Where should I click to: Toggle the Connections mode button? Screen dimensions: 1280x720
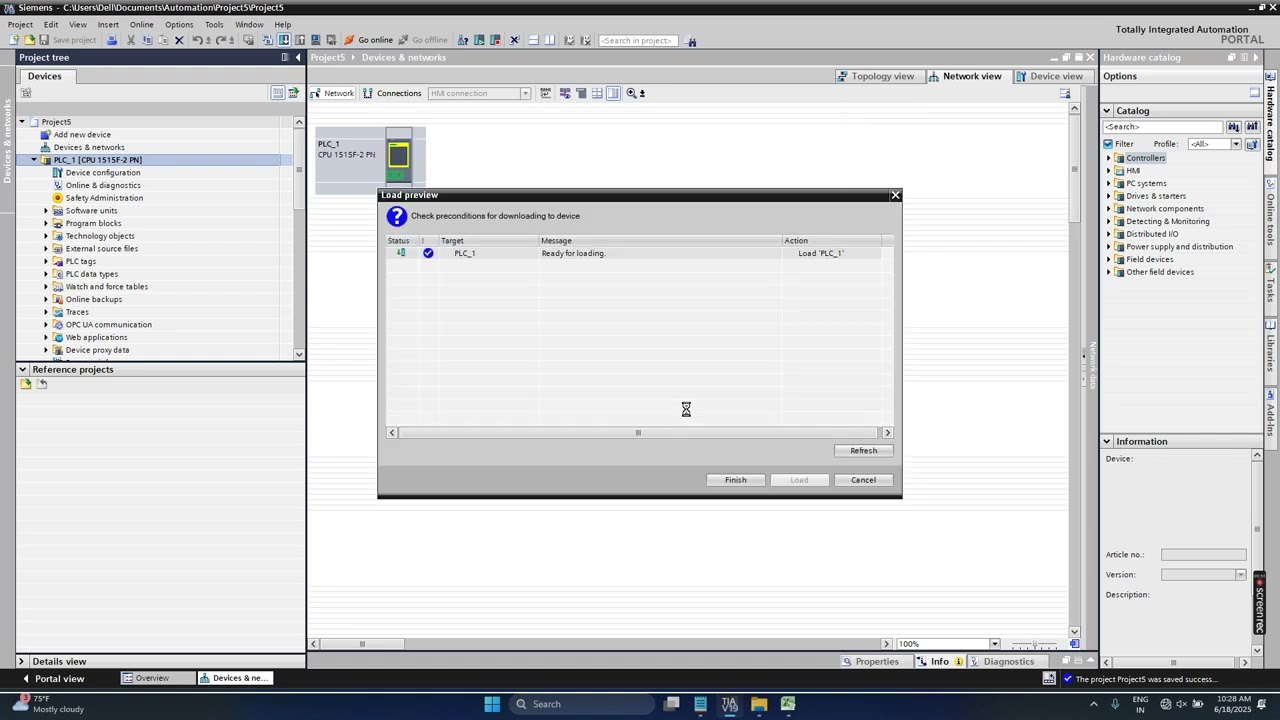tap(392, 93)
